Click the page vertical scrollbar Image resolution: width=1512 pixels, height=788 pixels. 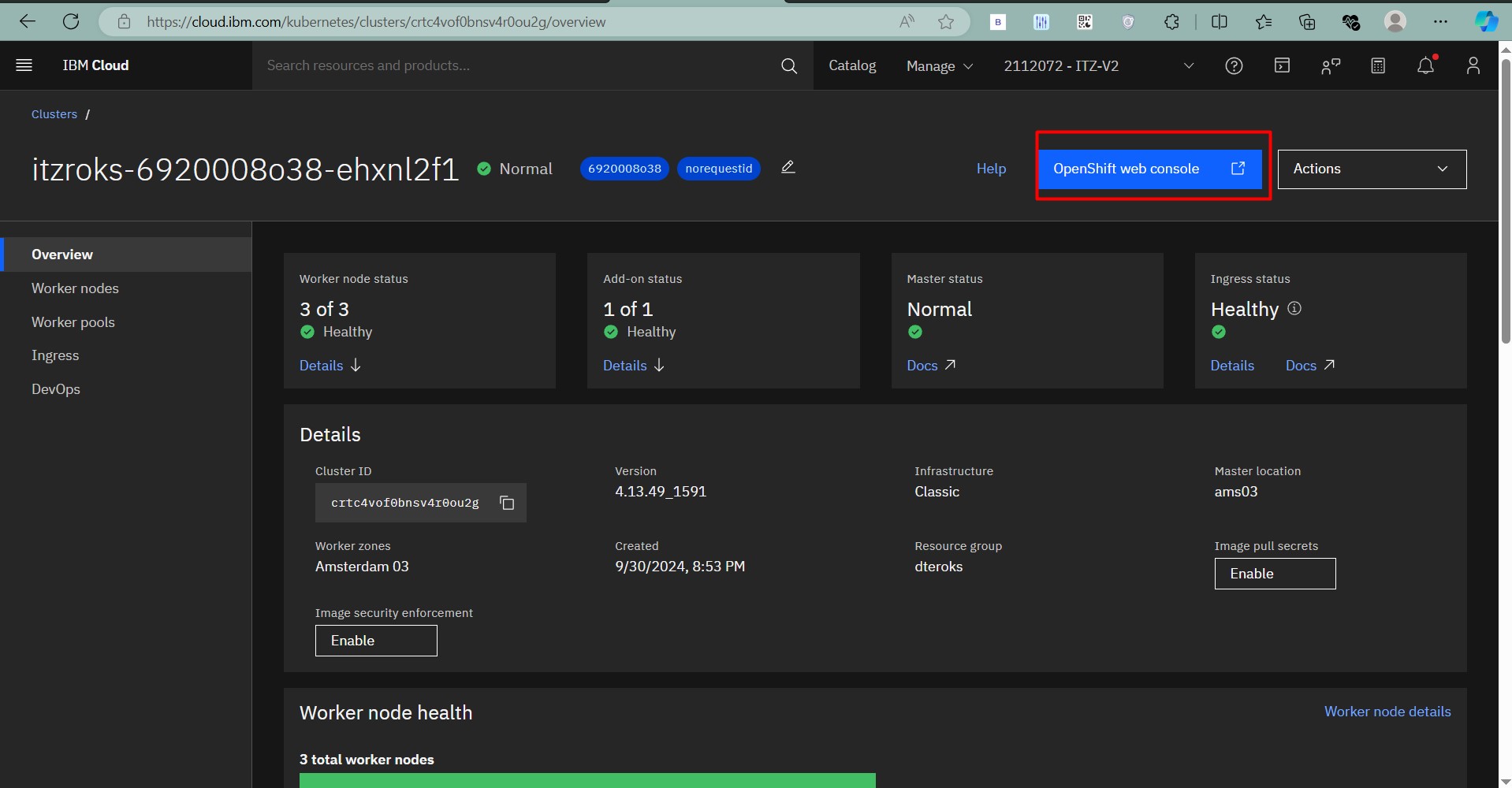tap(1506, 201)
